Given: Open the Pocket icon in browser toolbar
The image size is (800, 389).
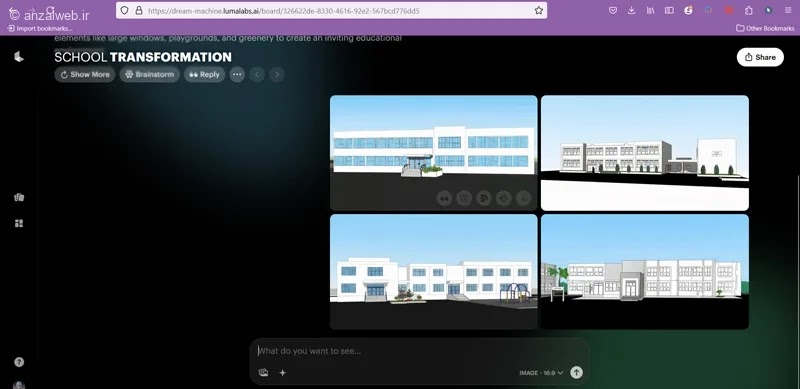Looking at the screenshot, I should point(613,10).
